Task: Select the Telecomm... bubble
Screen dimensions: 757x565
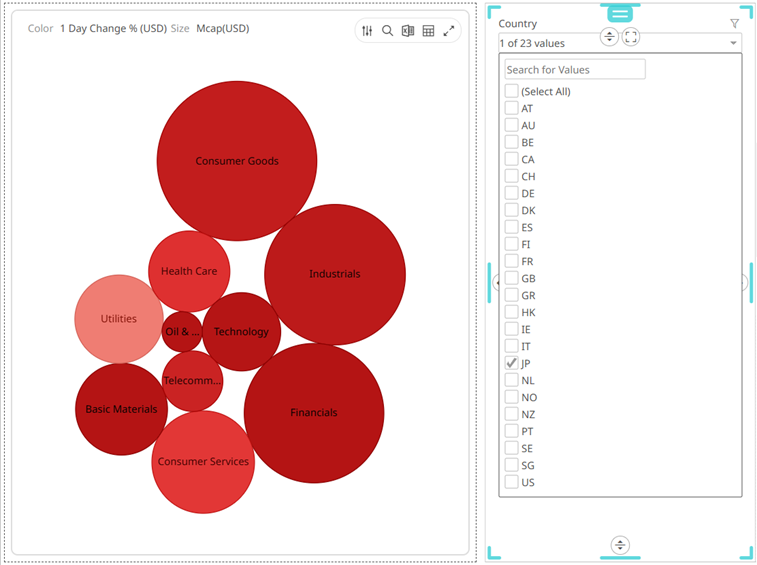Action: pos(193,381)
